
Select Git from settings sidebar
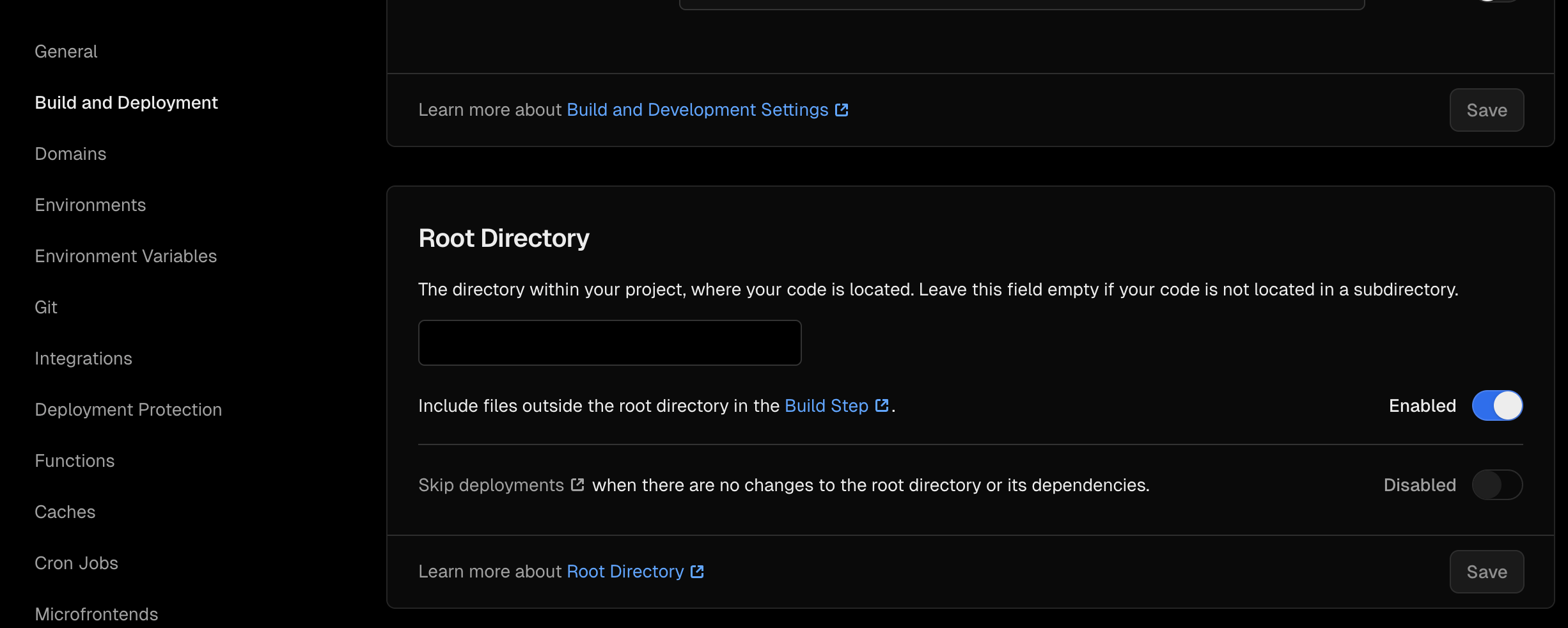coord(46,307)
